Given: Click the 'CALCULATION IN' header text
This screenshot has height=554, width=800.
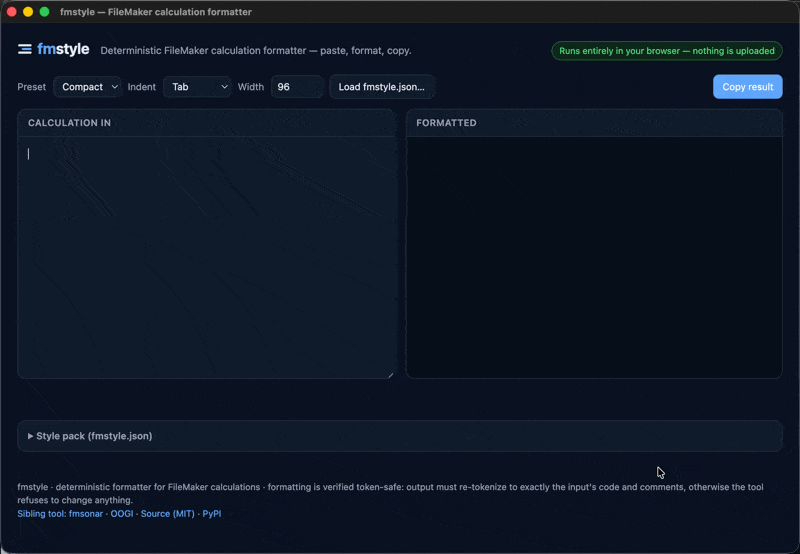Looking at the screenshot, I should pos(69,123).
